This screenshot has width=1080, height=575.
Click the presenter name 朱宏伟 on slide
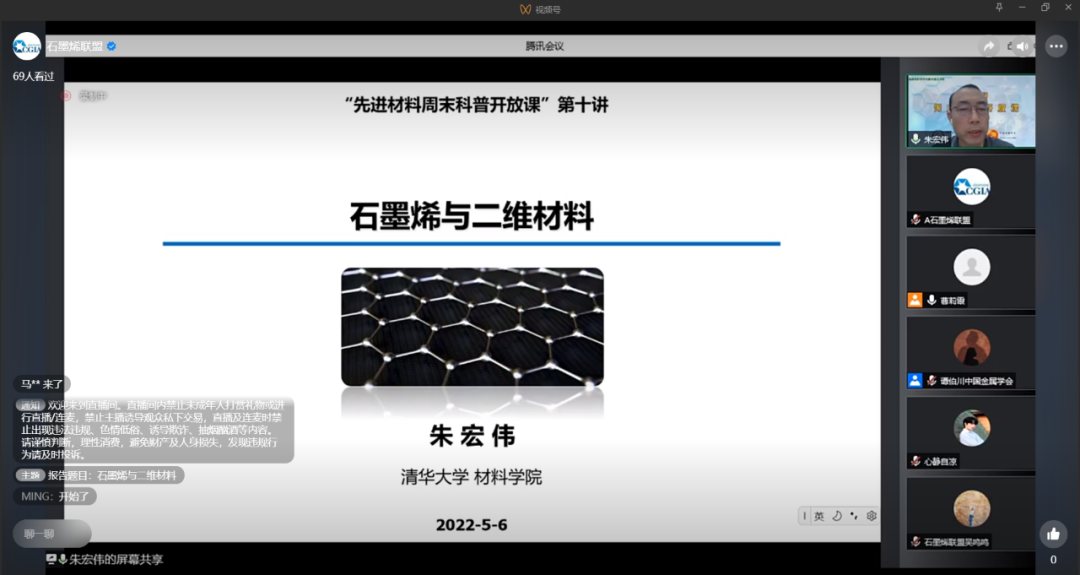tap(472, 435)
